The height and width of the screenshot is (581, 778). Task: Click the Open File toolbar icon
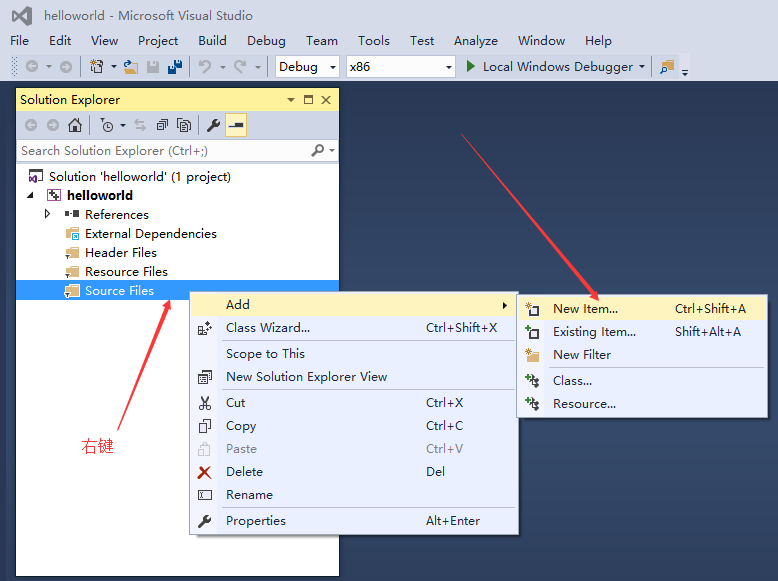(130, 67)
